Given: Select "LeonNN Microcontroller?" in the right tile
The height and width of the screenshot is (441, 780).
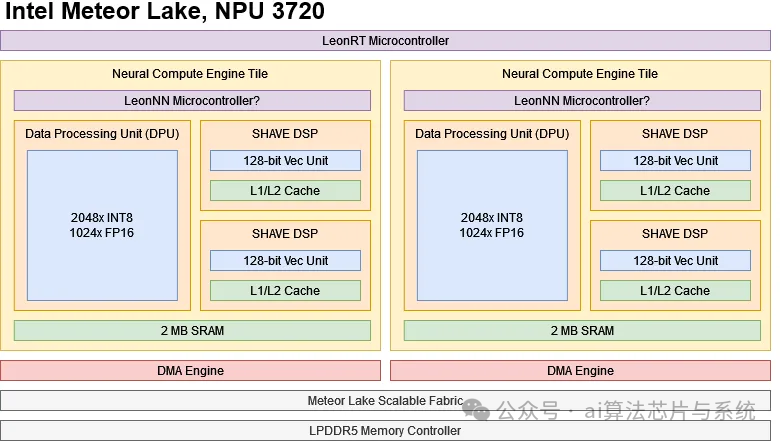Looking at the screenshot, I should [x=582, y=101].
